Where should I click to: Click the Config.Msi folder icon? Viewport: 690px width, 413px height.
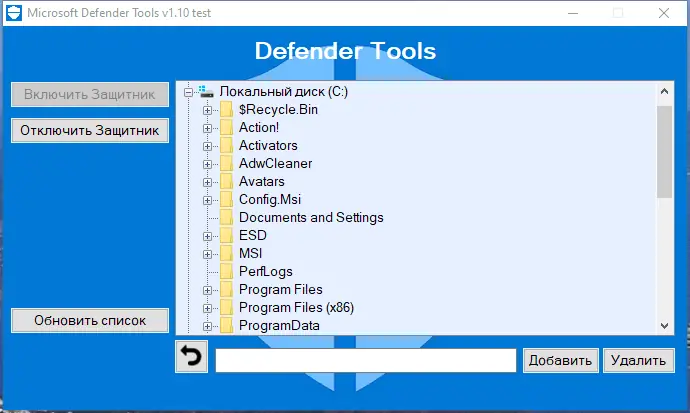[227, 200]
